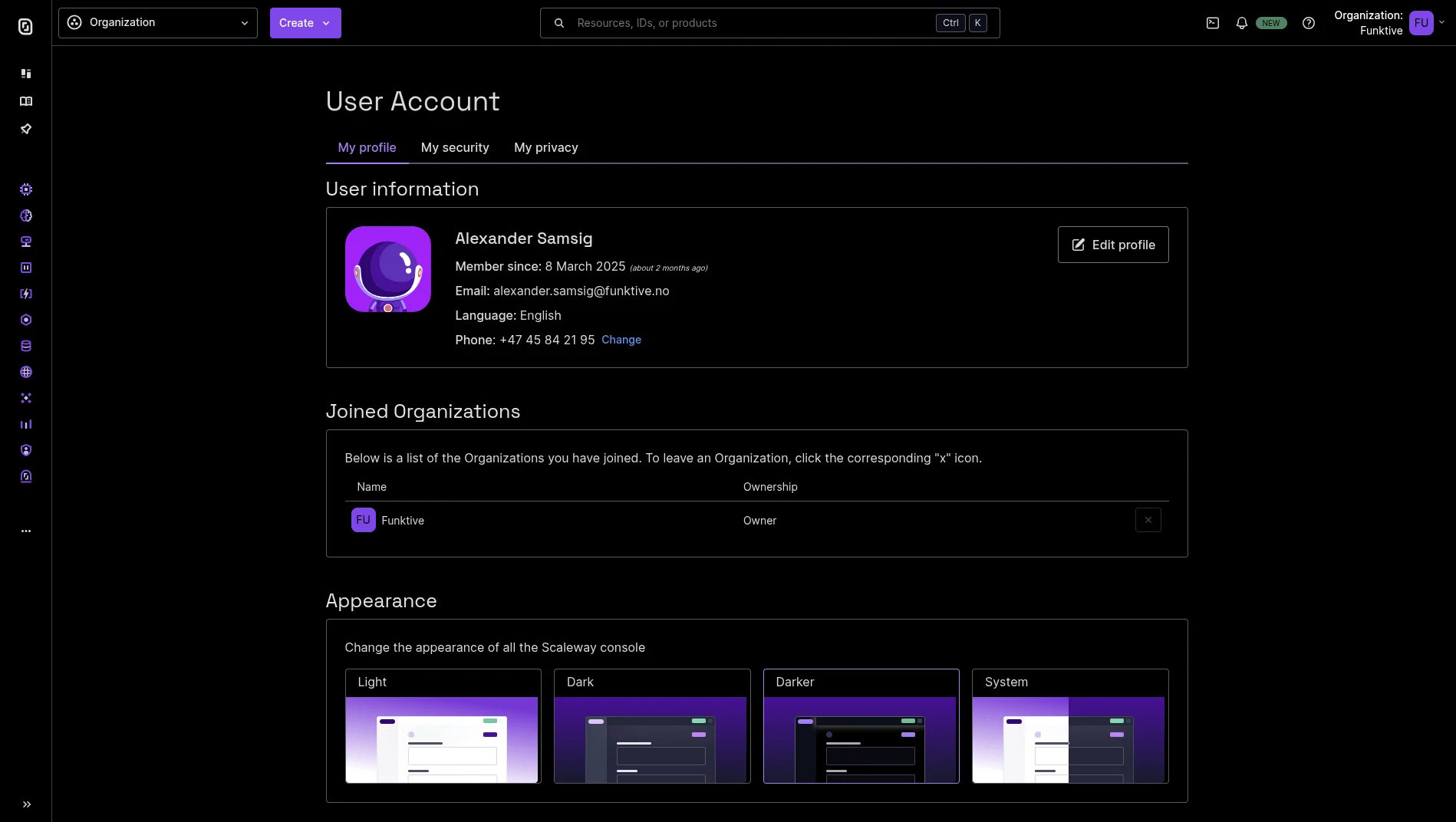Click the Language: English line
Image resolution: width=1456 pixels, height=822 pixels.
point(508,316)
